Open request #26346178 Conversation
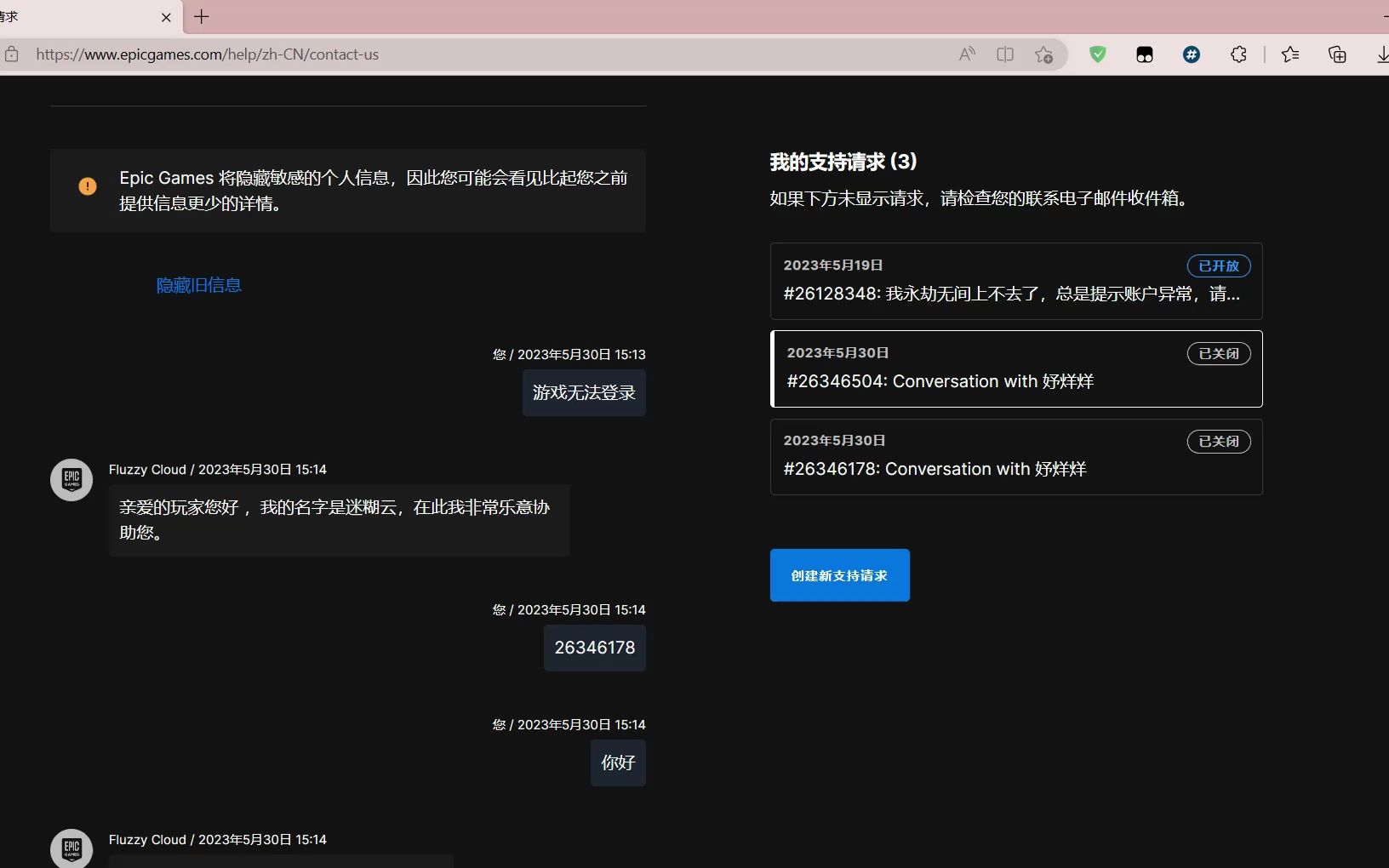This screenshot has width=1389, height=868. 1015,456
